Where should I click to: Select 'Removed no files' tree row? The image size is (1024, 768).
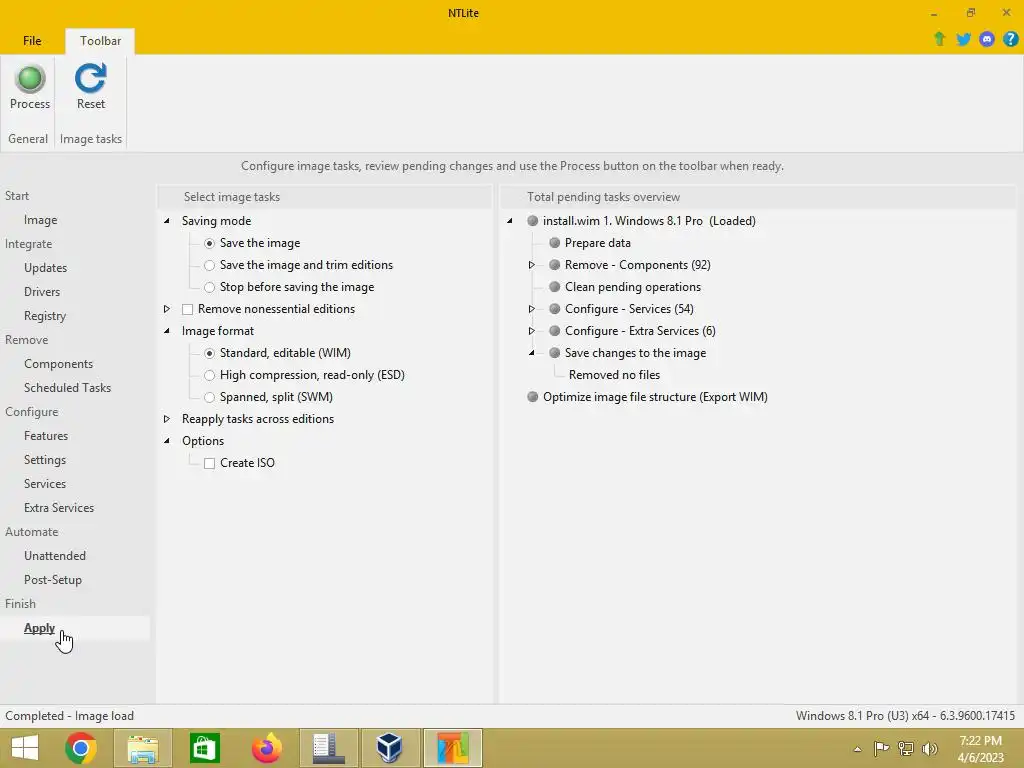(614, 375)
